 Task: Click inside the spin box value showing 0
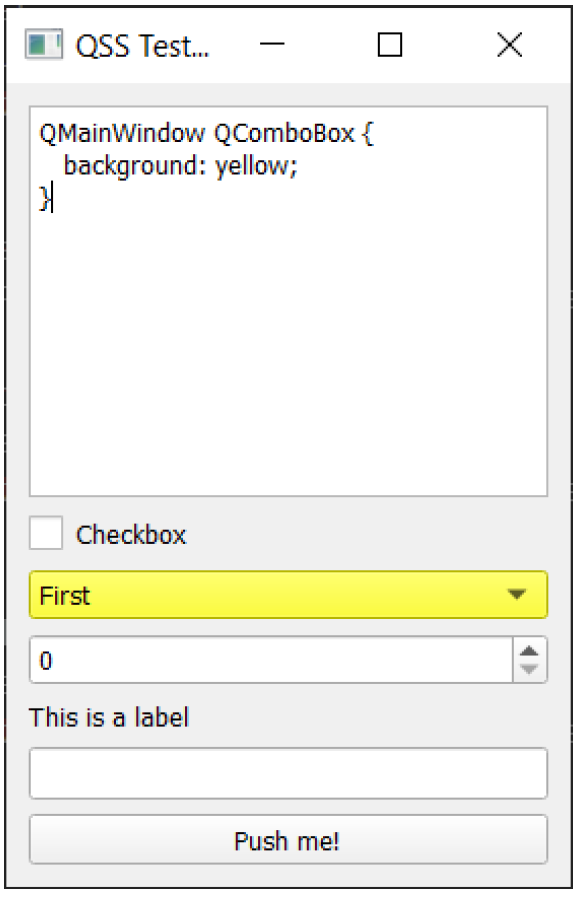coord(270,660)
